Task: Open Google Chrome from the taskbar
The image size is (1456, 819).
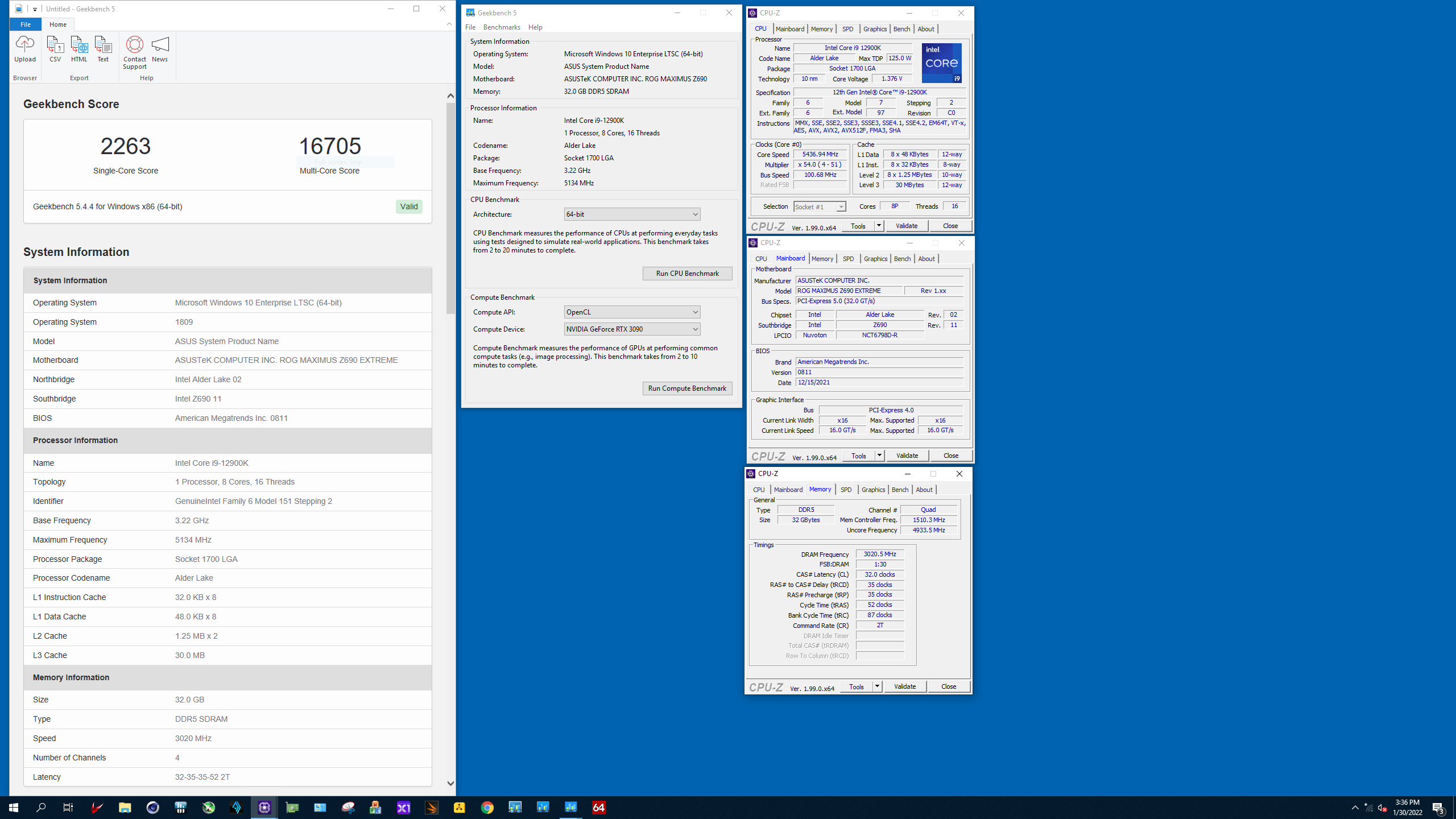Action: pos(487,807)
